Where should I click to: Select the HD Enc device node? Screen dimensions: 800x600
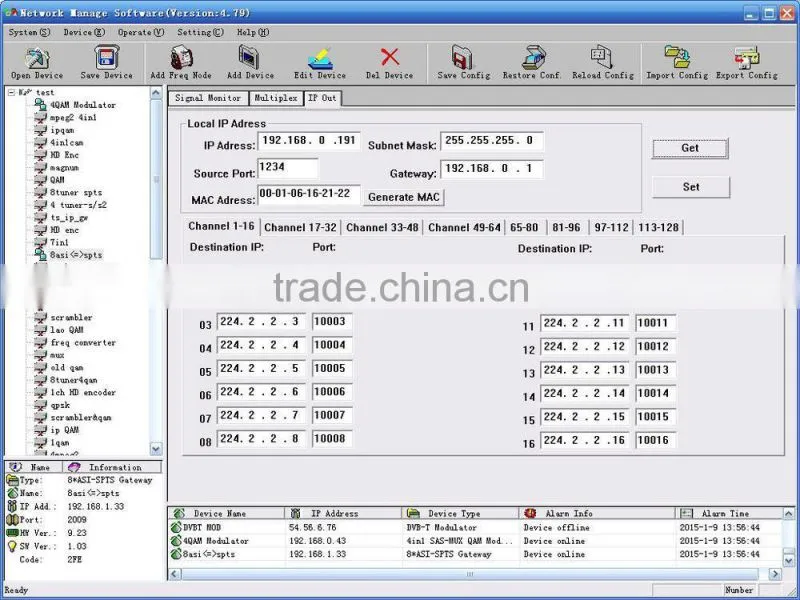click(64, 155)
